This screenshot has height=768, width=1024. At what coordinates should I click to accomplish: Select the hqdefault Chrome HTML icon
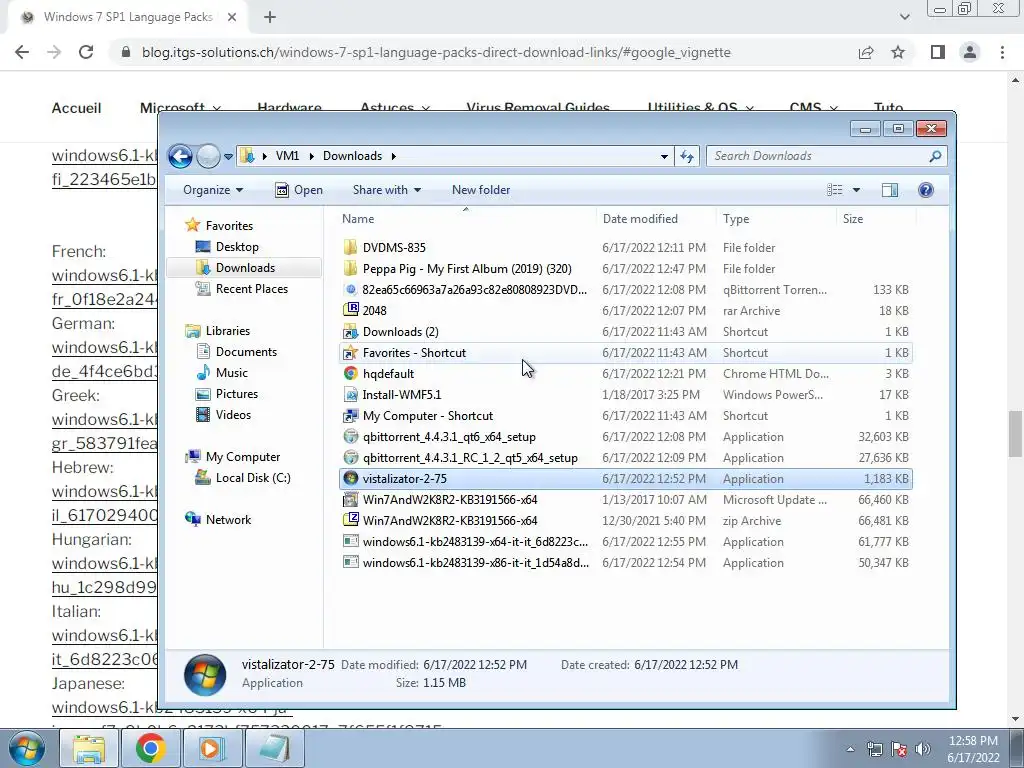351,374
